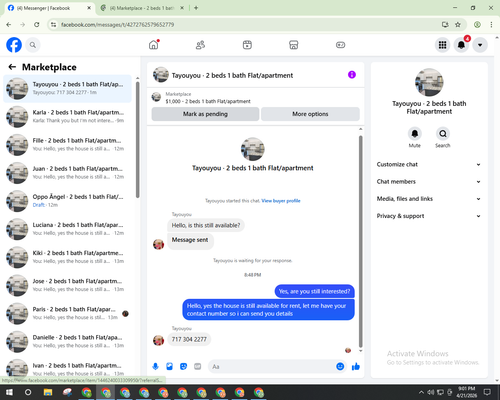Click More options button
This screenshot has width=500, height=400.
(x=310, y=114)
